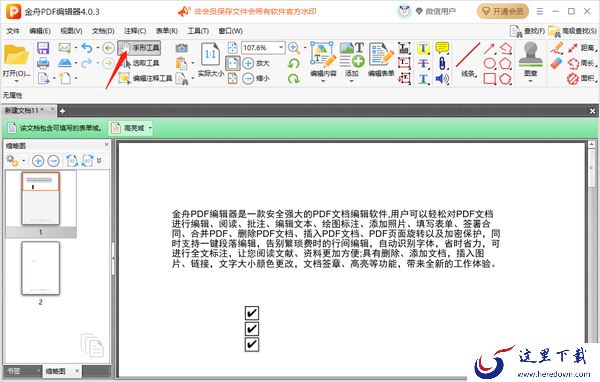This screenshot has height=382, width=600.
Task: Click the Print icon
Action: 43,63
